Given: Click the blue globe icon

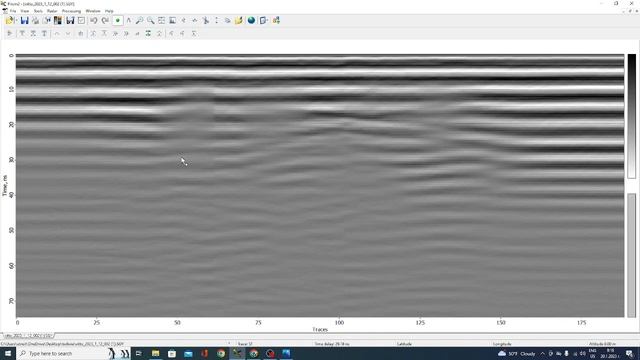Looking at the screenshot, I should coord(251,20).
